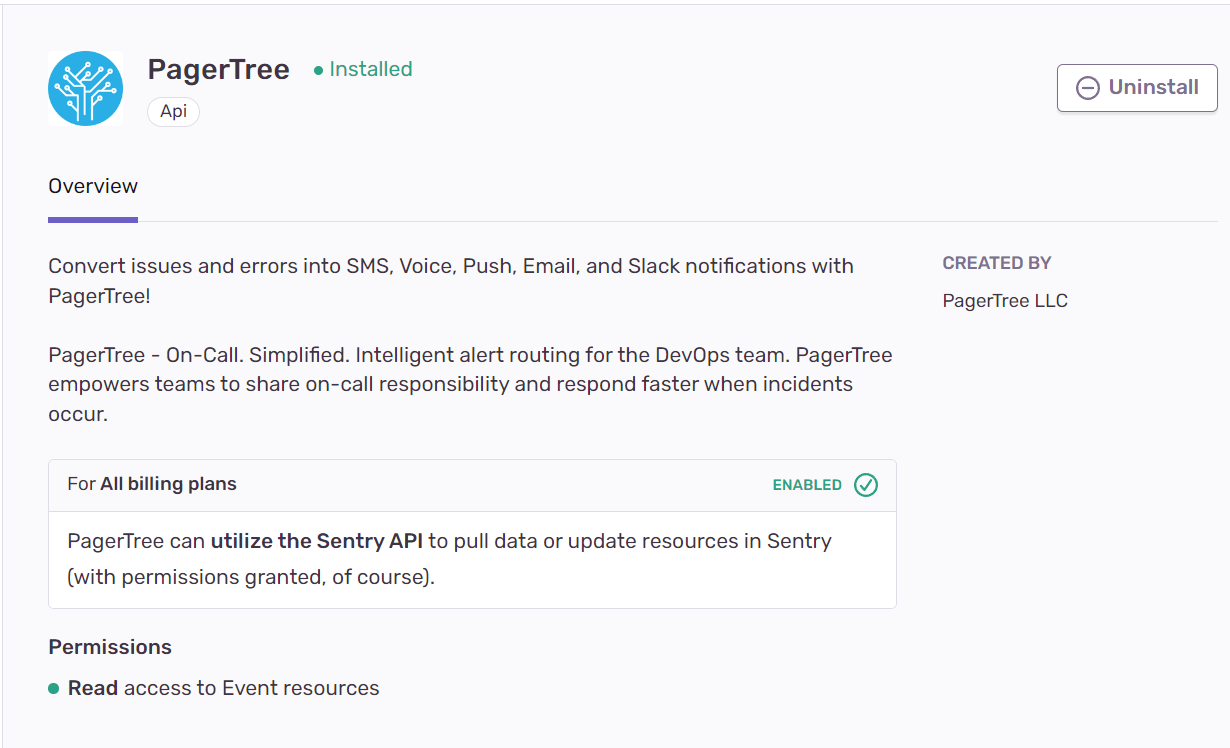The width and height of the screenshot is (1230, 748).
Task: Click the 'For All billing plans' header
Action: click(152, 484)
